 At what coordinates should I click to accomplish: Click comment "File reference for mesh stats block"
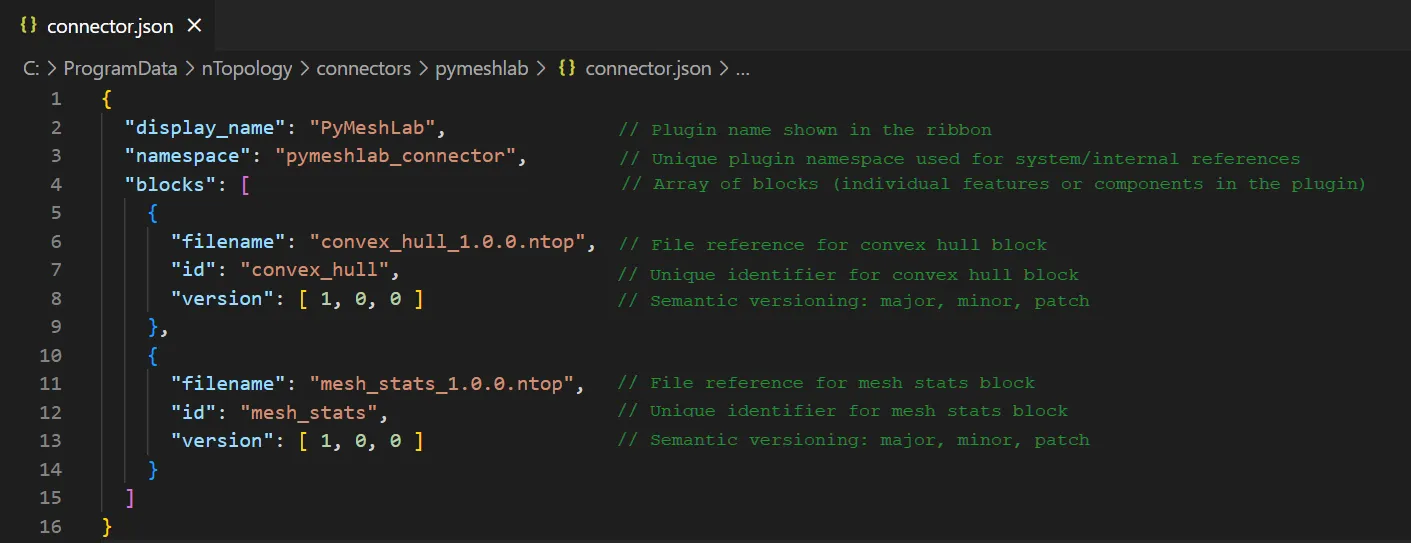pos(827,383)
